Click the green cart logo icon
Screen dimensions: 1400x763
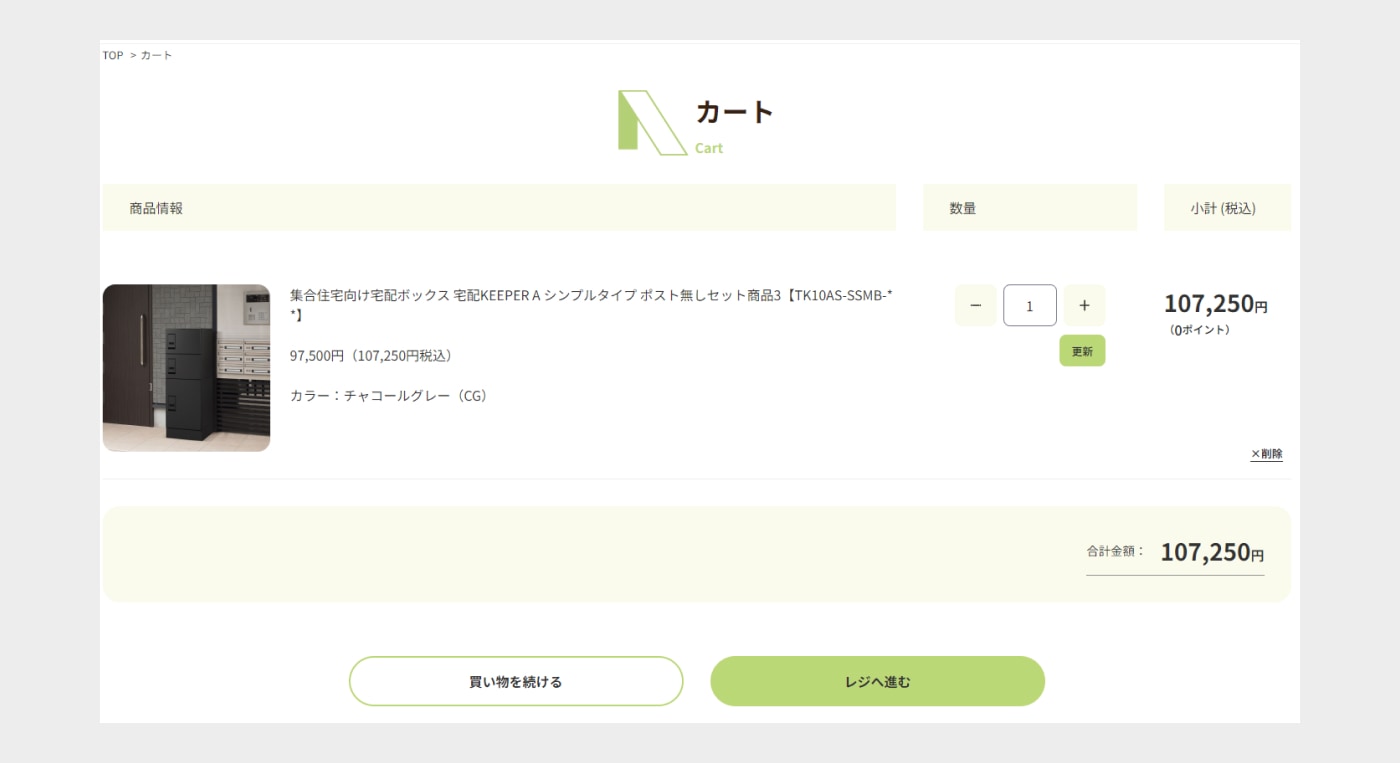651,122
